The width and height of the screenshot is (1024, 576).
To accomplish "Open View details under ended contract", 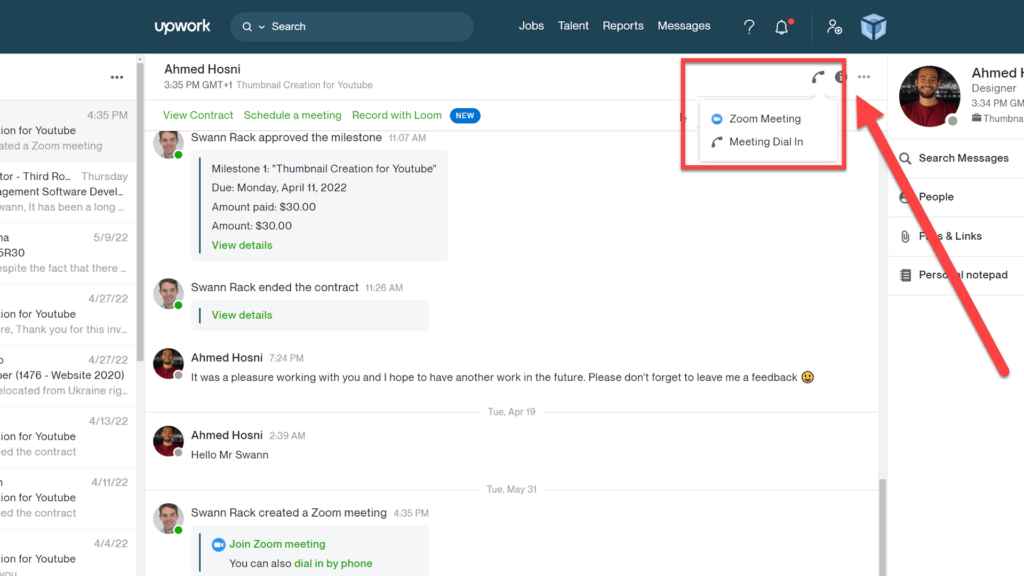I will click(x=242, y=315).
